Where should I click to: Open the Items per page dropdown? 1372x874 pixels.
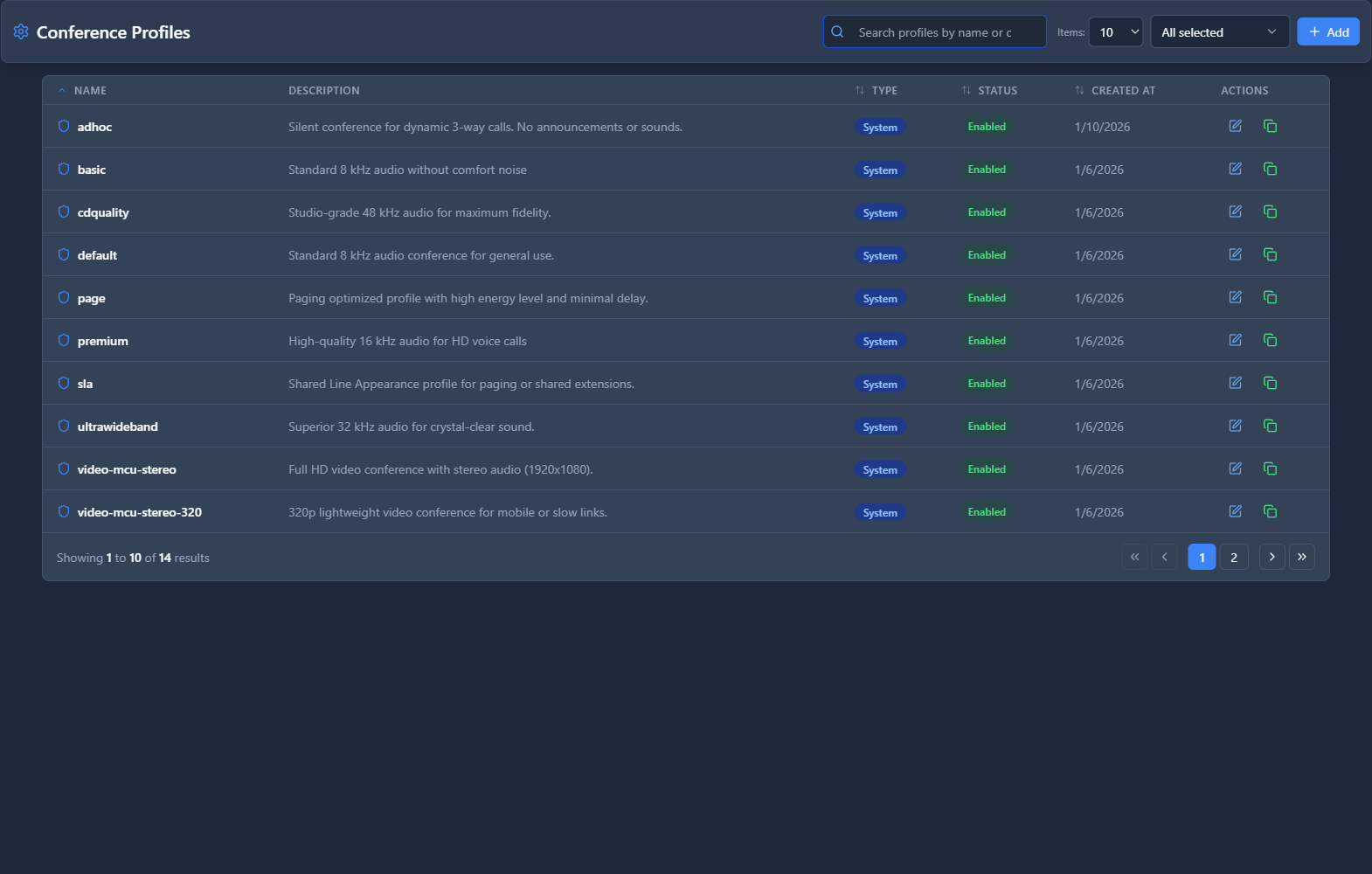pos(1115,32)
